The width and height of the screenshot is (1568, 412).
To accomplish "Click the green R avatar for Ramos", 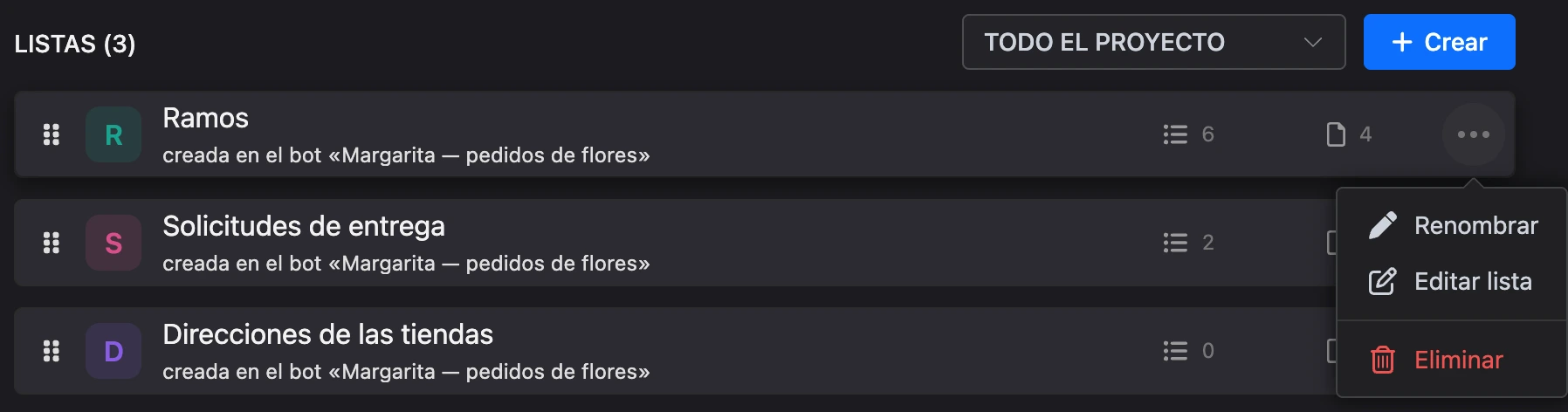I will (113, 134).
